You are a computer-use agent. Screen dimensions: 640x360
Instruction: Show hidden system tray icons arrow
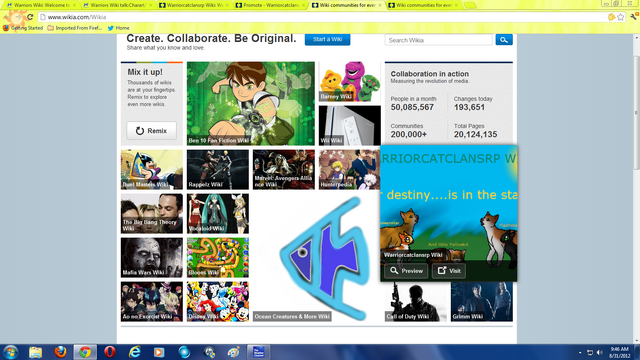[580, 352]
